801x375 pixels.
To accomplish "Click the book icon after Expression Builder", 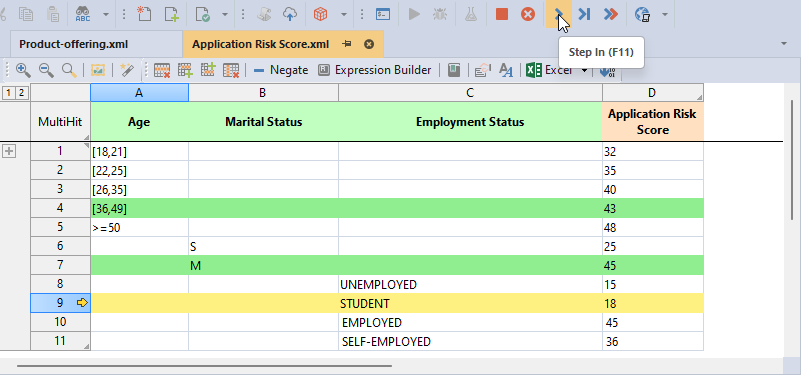I will [454, 70].
